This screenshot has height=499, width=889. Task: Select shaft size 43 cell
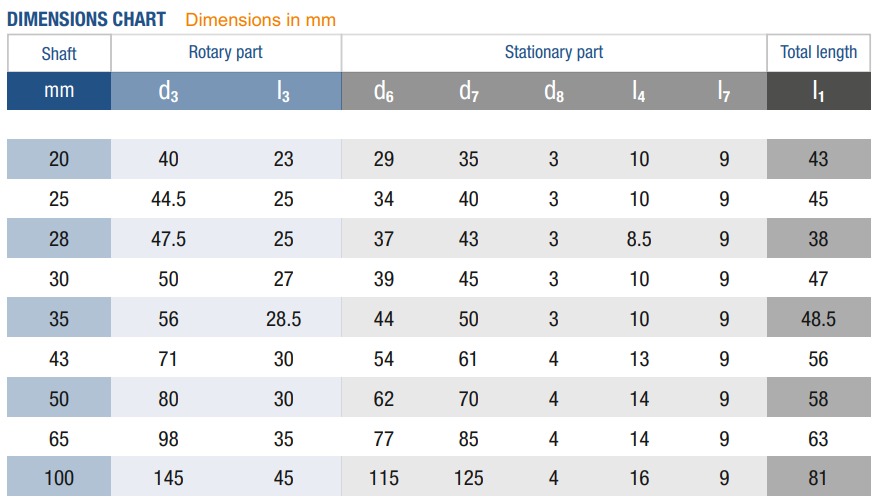(59, 359)
